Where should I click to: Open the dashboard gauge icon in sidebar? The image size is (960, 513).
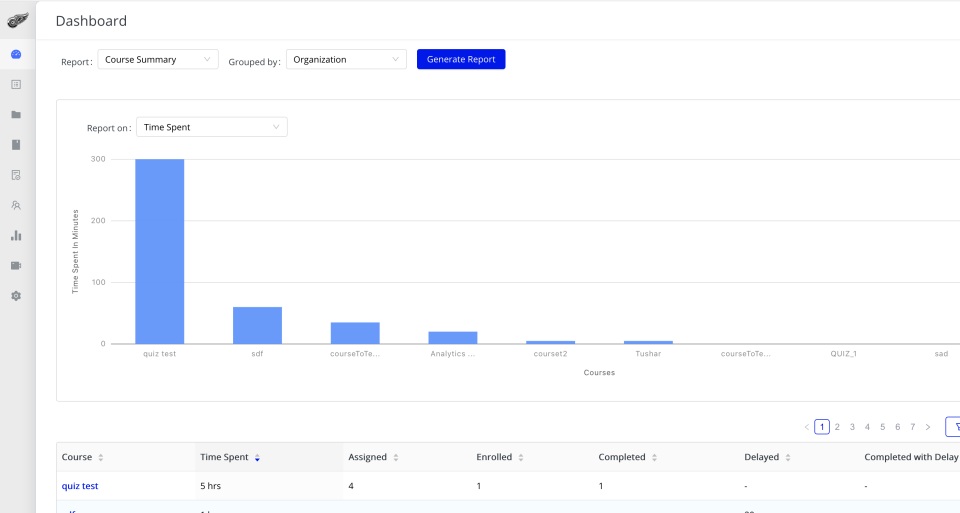16,54
